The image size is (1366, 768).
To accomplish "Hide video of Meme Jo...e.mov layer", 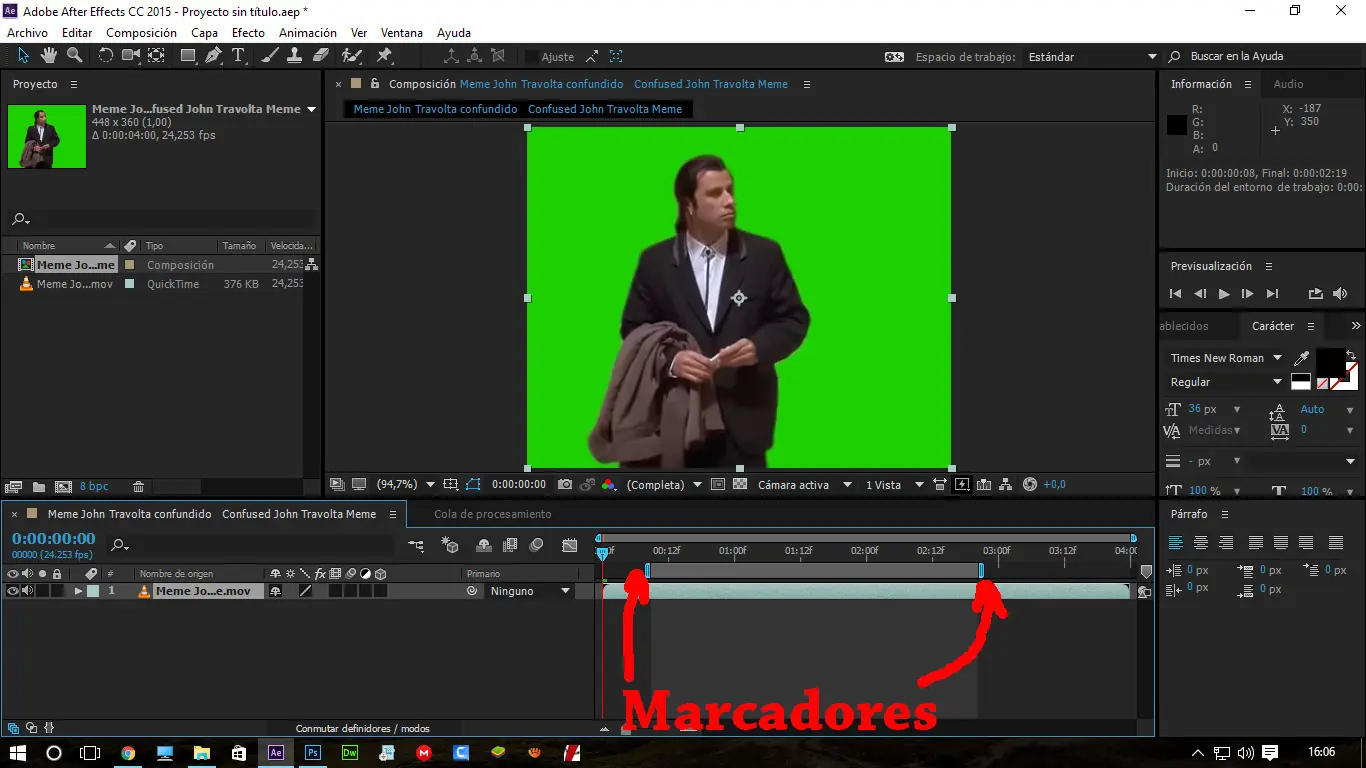I will [13, 591].
